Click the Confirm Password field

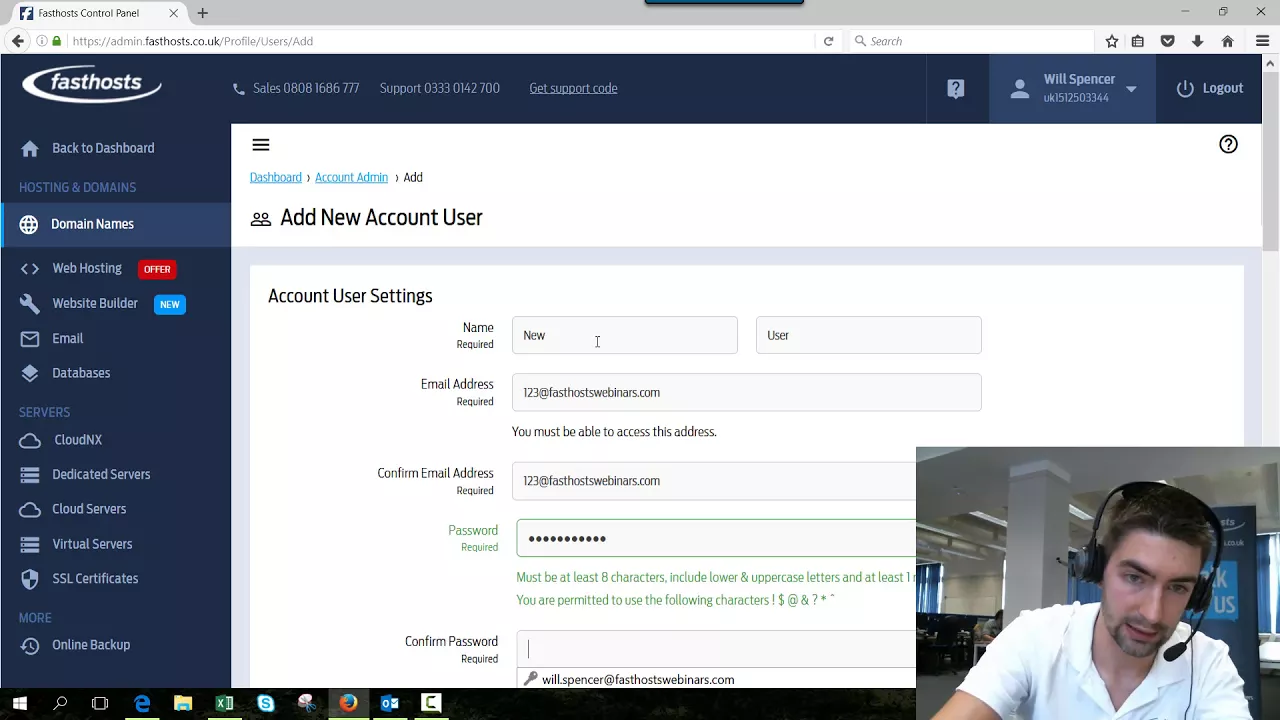(x=716, y=648)
